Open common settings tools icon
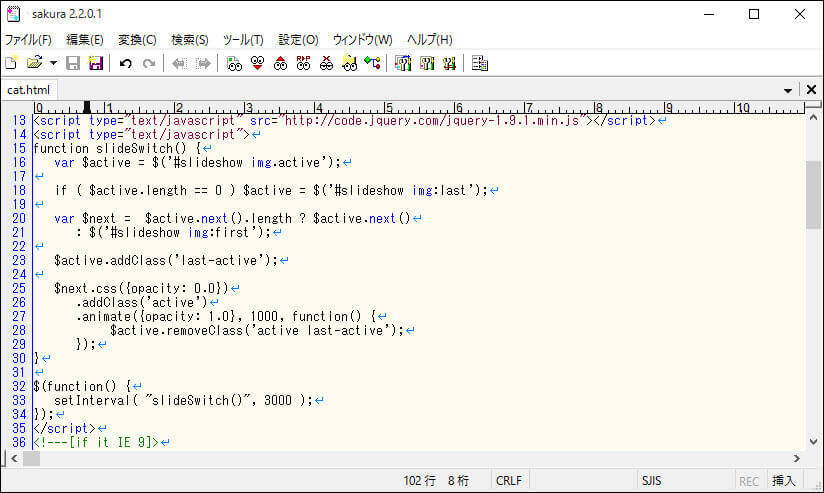The height and width of the screenshot is (493, 824). 449,64
